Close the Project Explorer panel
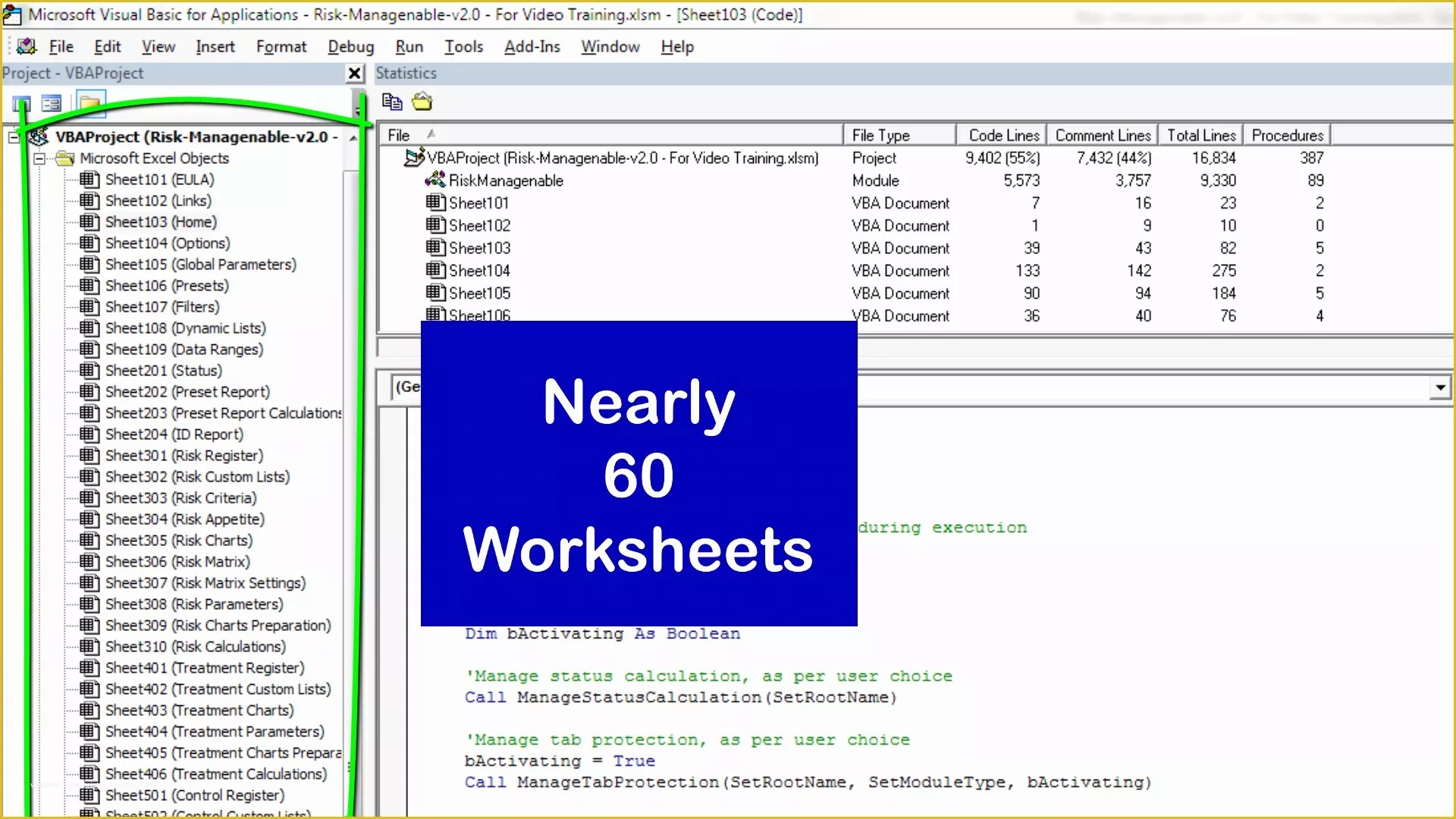The height and width of the screenshot is (819, 1456). click(x=354, y=73)
